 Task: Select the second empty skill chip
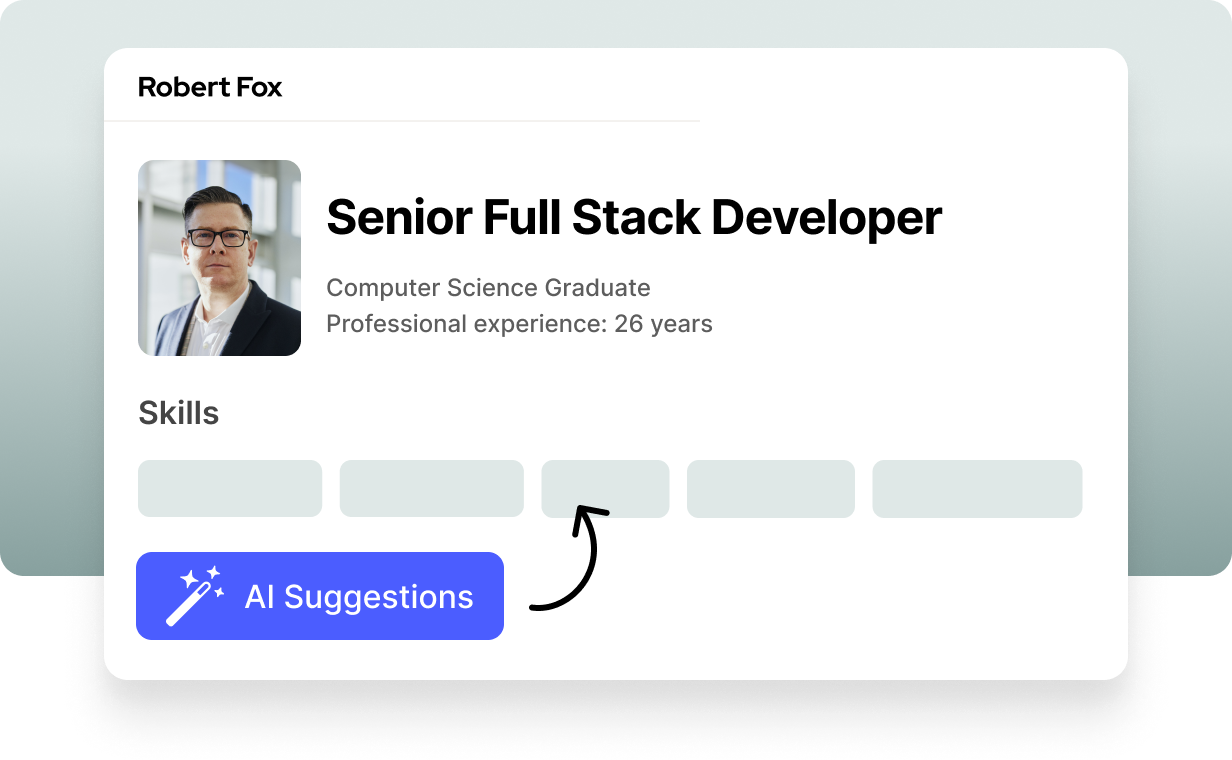[431, 488]
